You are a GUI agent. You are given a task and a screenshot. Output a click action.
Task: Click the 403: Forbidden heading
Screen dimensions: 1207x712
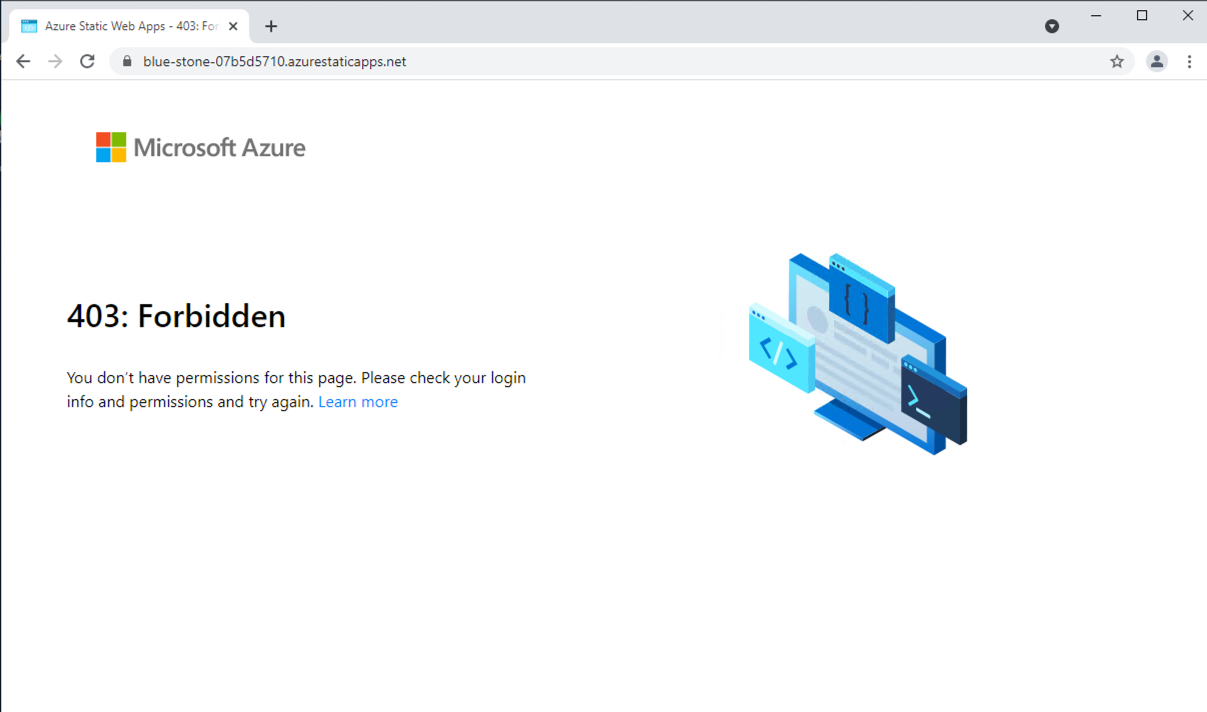click(176, 316)
